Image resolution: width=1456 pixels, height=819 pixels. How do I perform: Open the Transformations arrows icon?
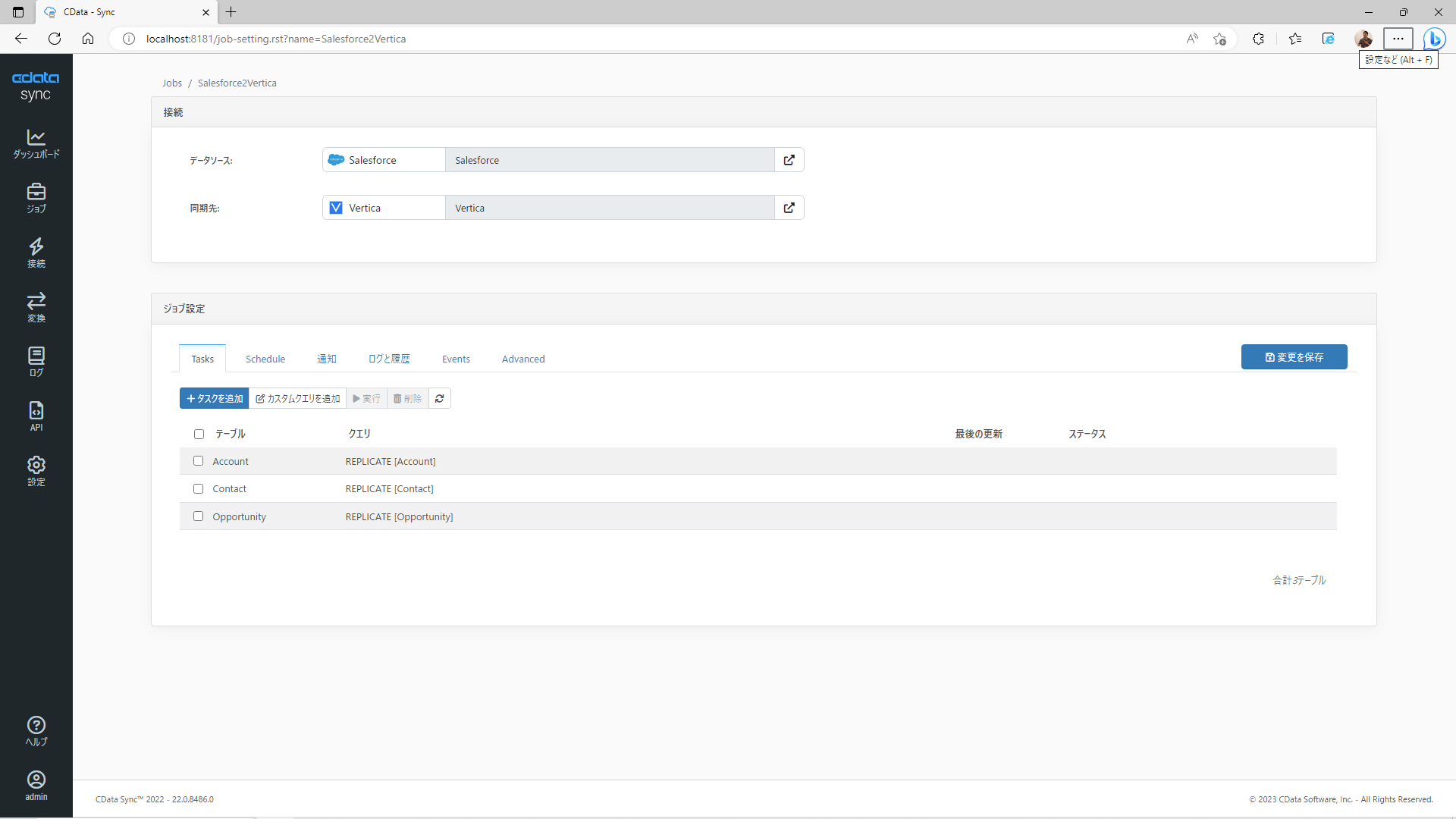pyautogui.click(x=36, y=307)
